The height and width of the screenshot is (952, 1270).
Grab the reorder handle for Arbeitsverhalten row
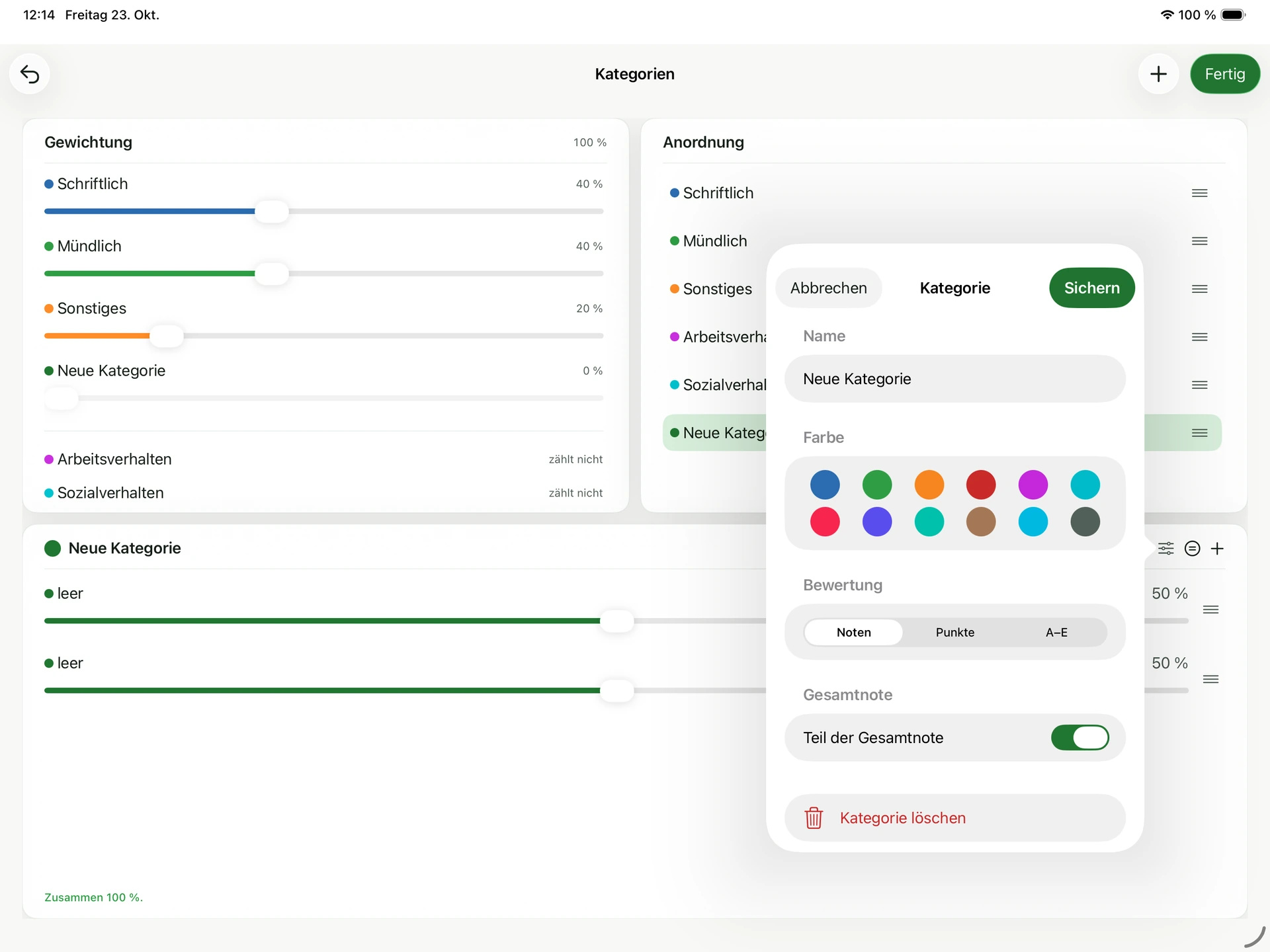click(x=1200, y=337)
